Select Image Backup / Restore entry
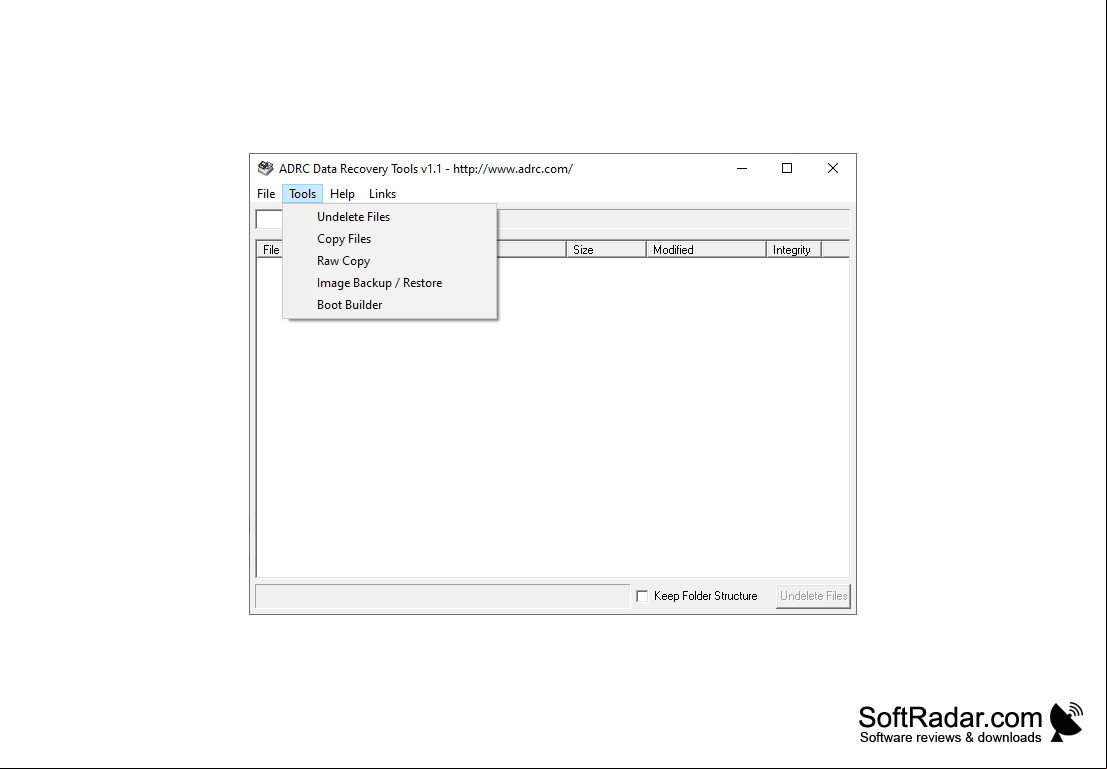This screenshot has height=769, width=1107. click(390, 282)
